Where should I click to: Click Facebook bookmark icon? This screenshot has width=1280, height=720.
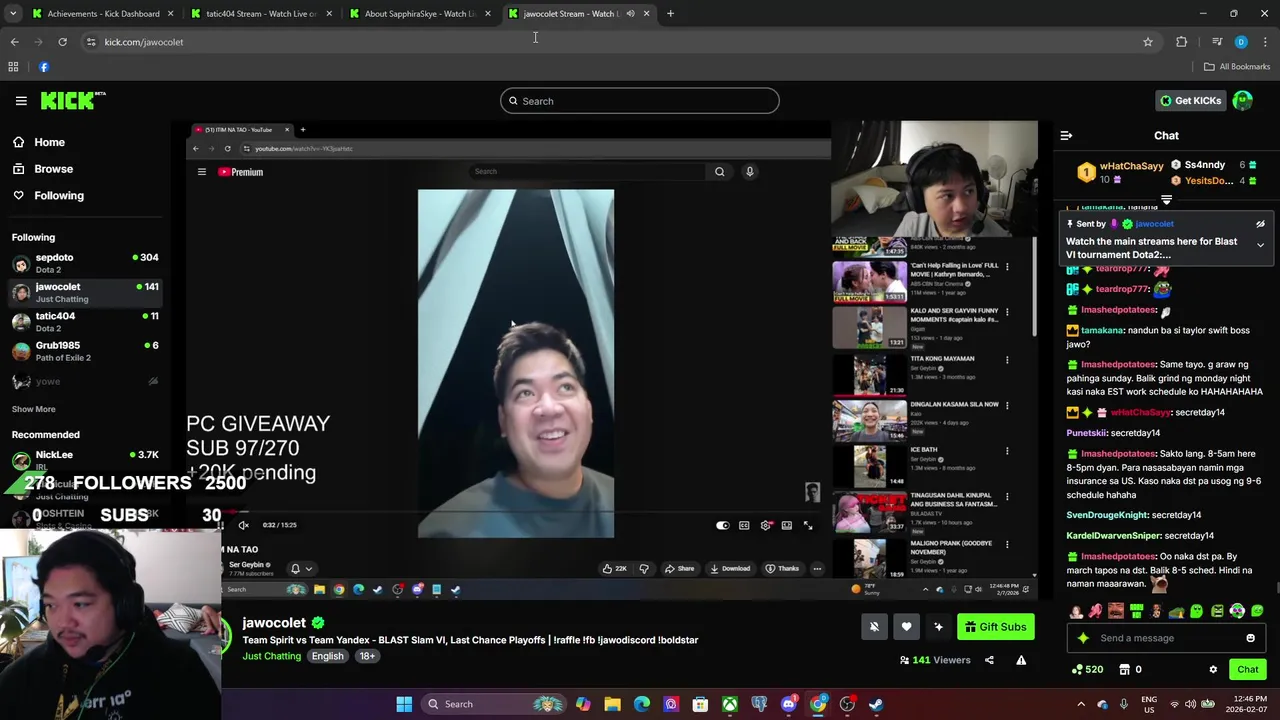(44, 67)
